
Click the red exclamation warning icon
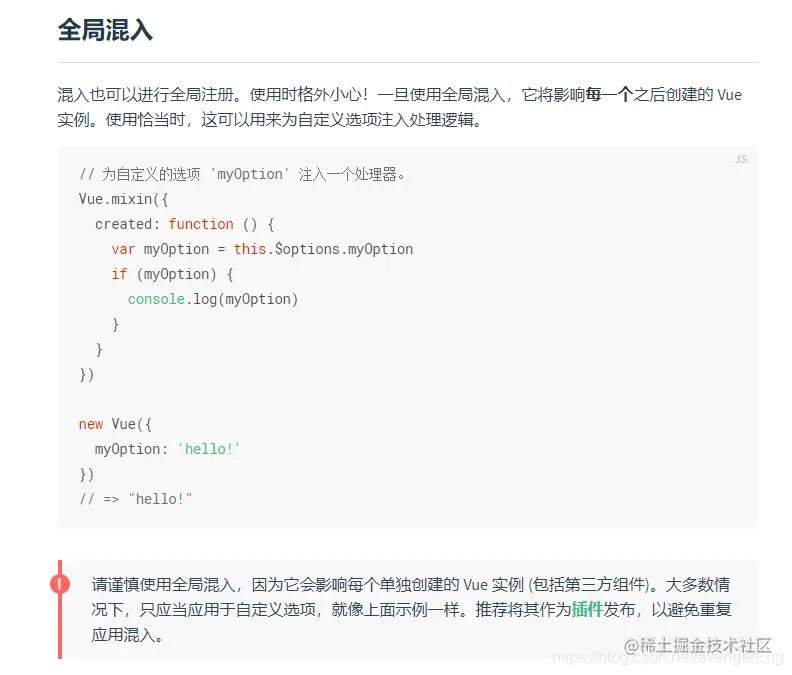tap(60, 584)
